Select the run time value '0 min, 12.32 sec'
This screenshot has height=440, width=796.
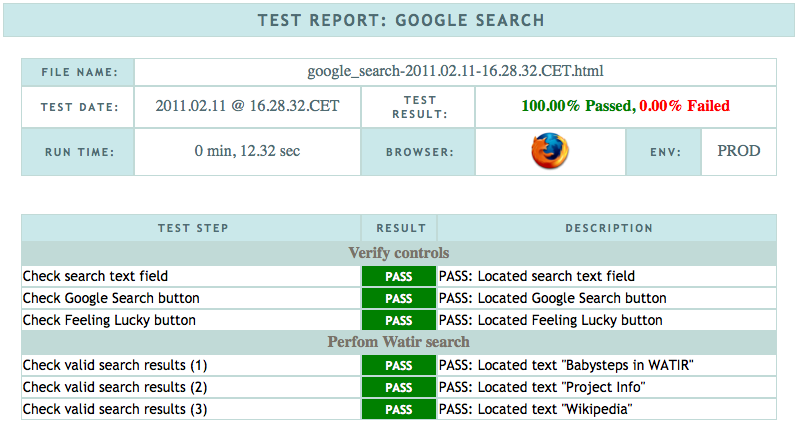click(x=247, y=151)
